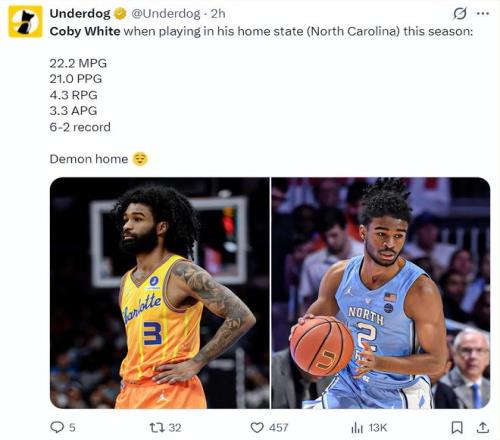Click the gold verified badge
Screen dimensions: 500x440
(x=120, y=14)
